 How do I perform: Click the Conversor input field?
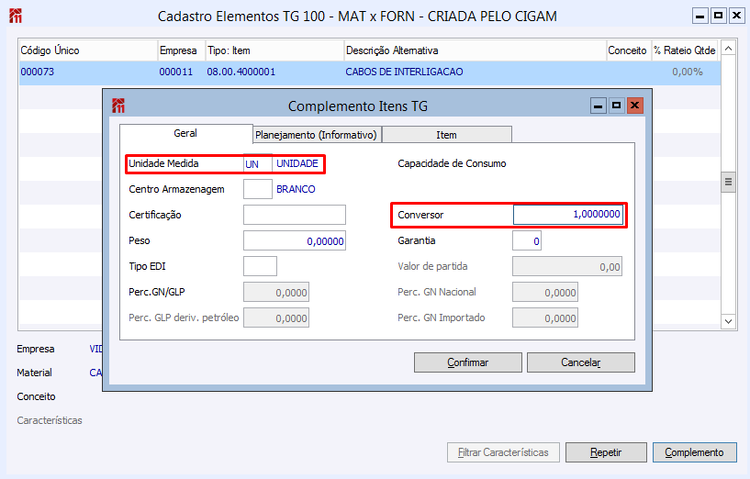coord(568,214)
